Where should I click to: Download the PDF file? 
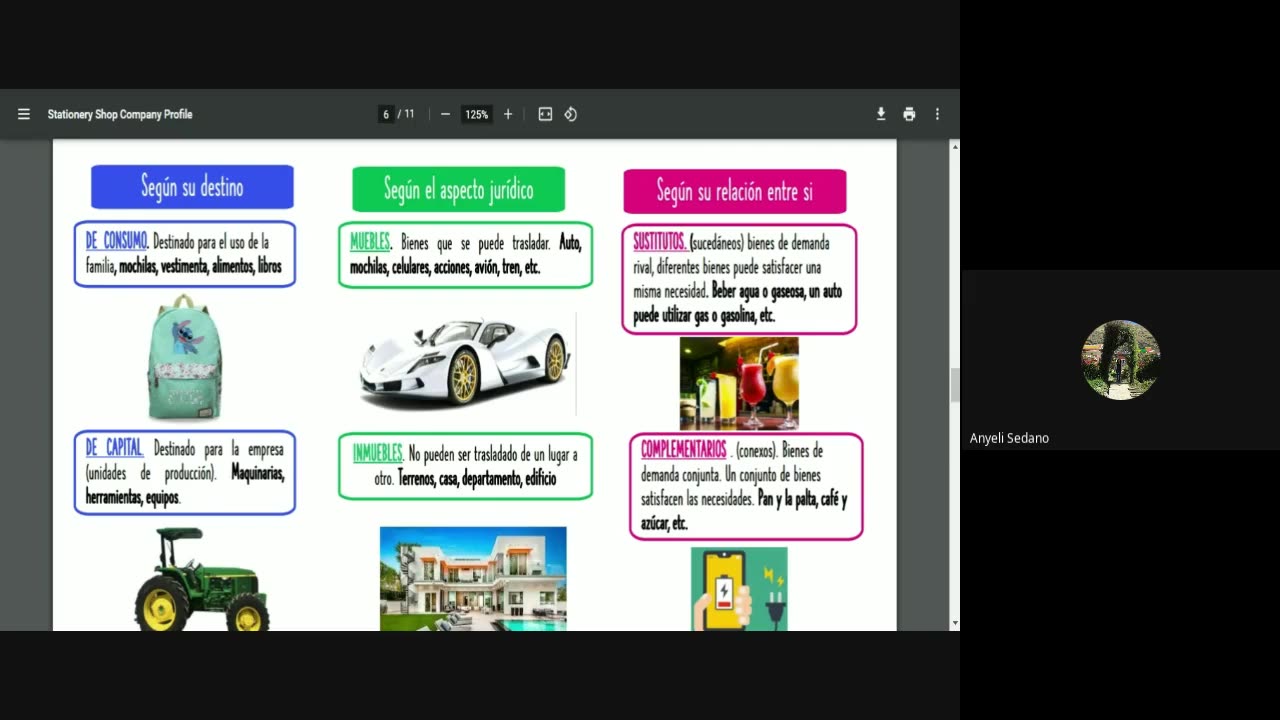[881, 114]
